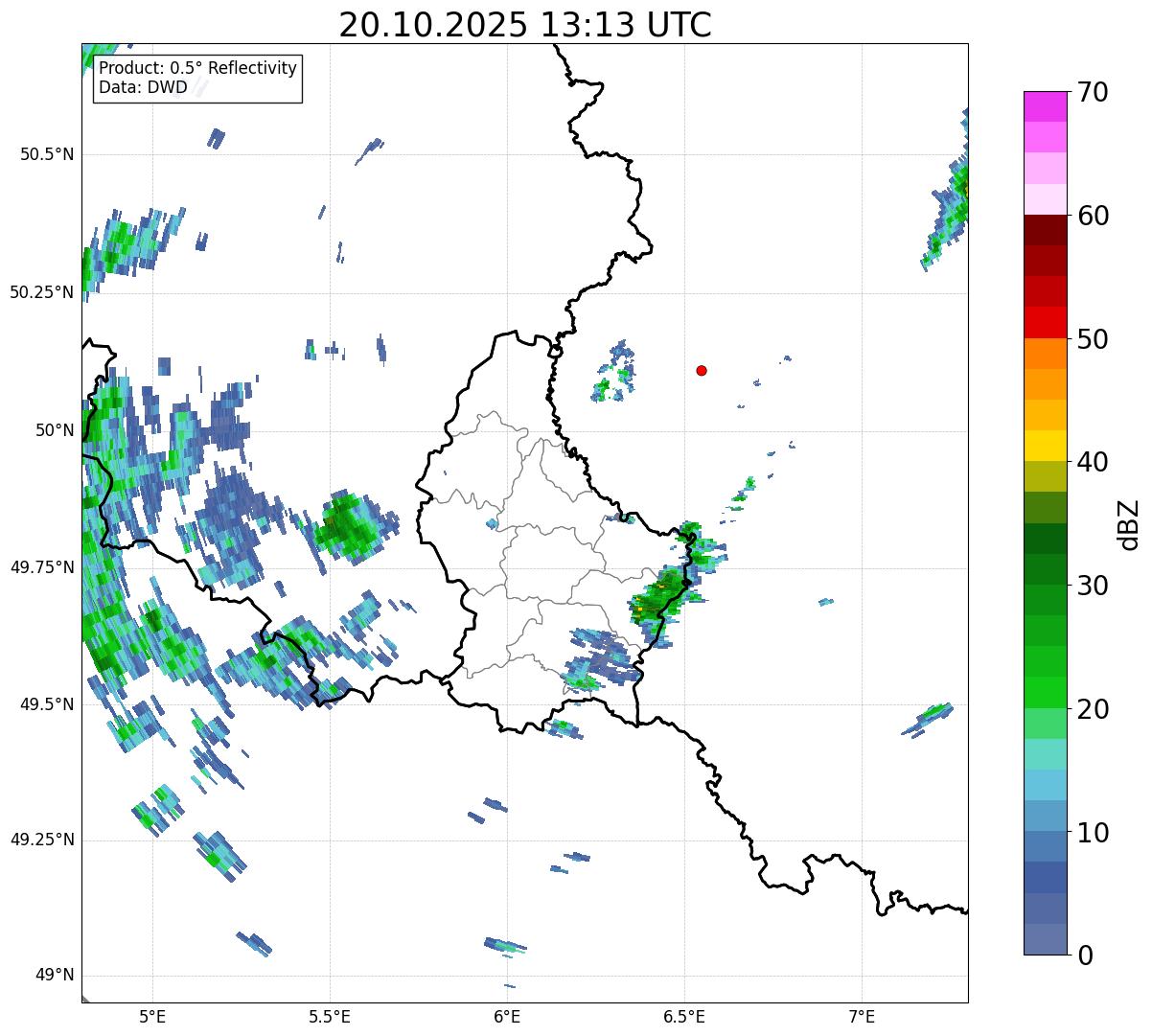
Task: Click the 49.75°N latitude label
Action: pos(42,567)
